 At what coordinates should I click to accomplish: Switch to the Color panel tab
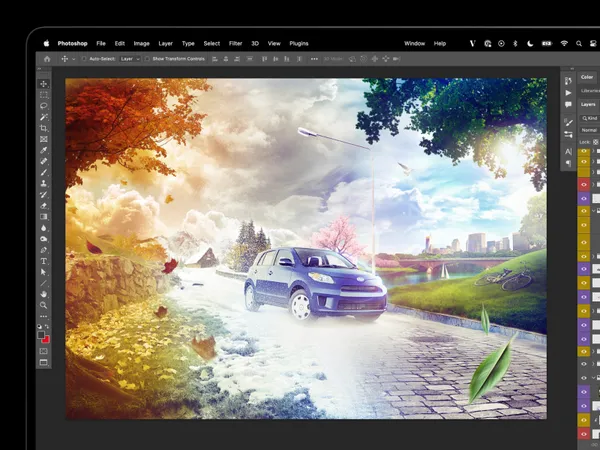587,77
